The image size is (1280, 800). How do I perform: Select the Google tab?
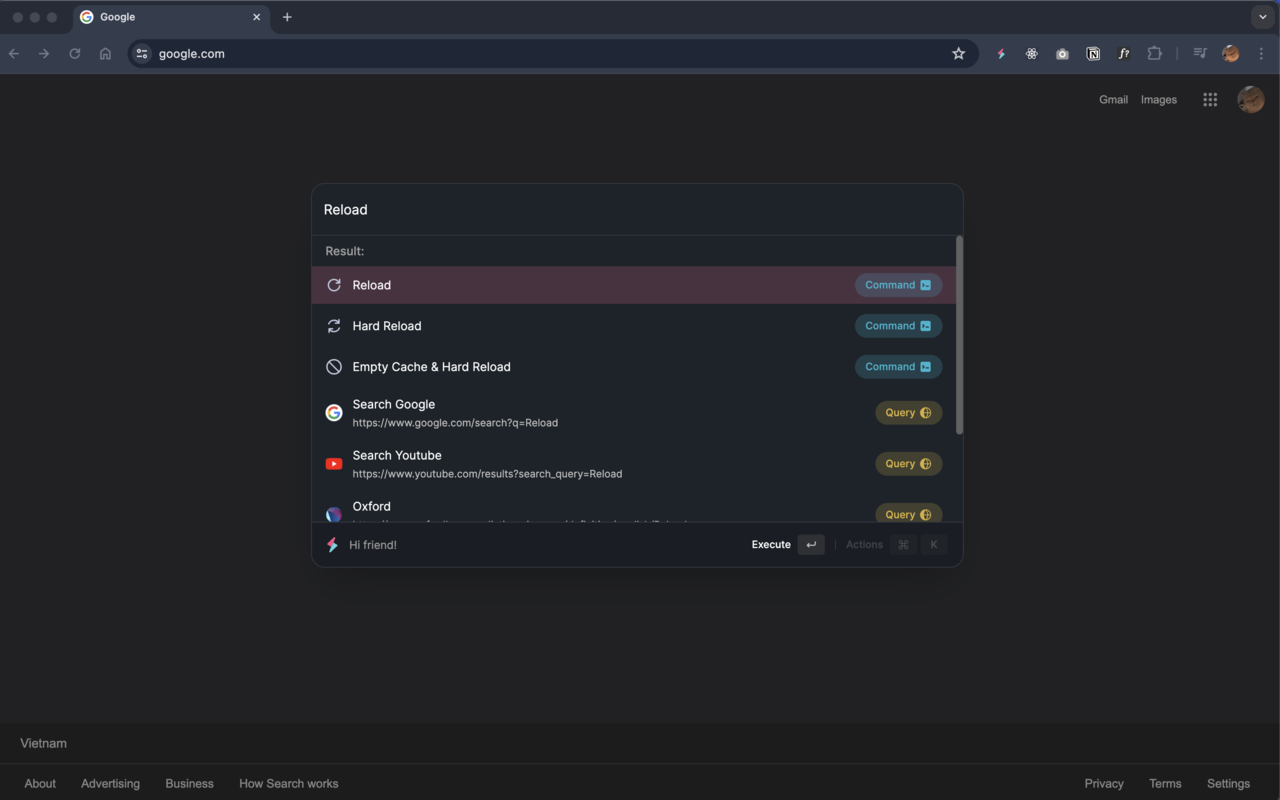(171, 17)
